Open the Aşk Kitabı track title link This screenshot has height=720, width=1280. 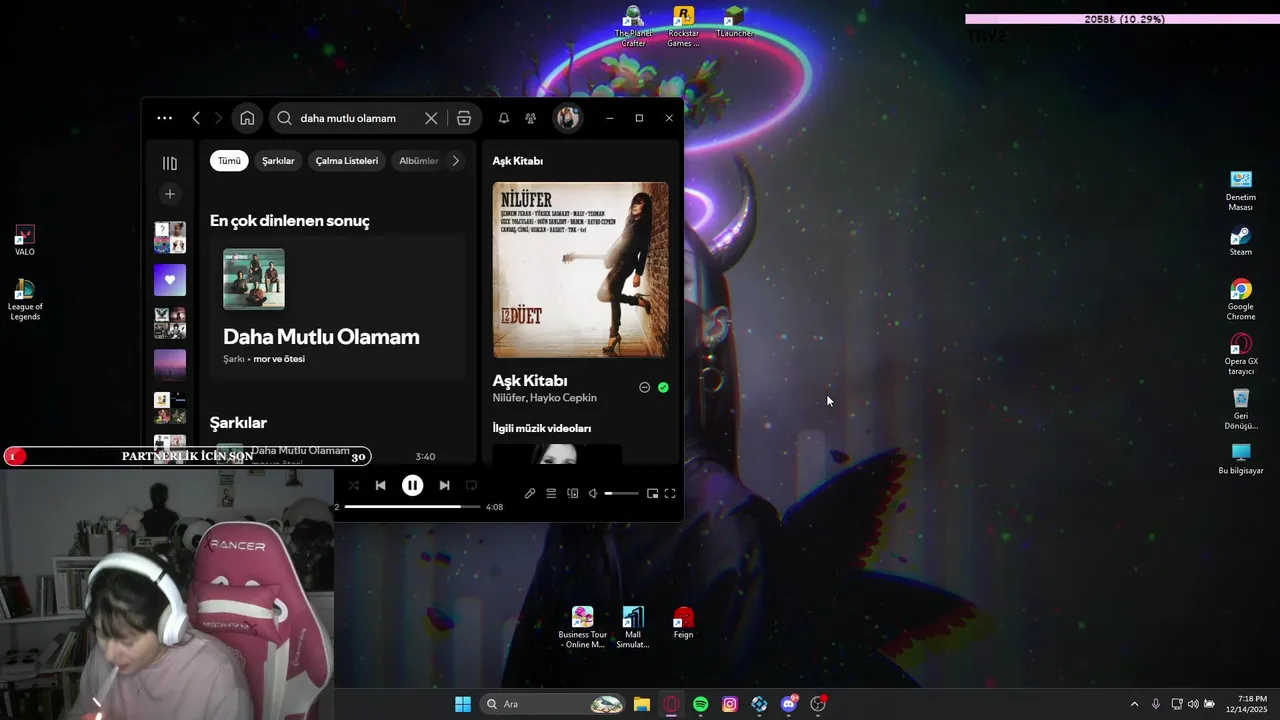tap(530, 381)
